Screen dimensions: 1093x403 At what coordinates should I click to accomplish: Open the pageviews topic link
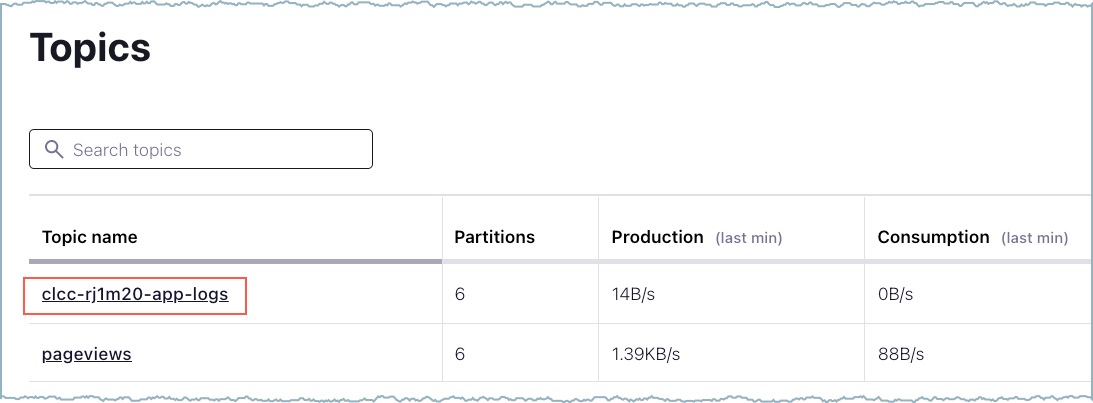[86, 354]
